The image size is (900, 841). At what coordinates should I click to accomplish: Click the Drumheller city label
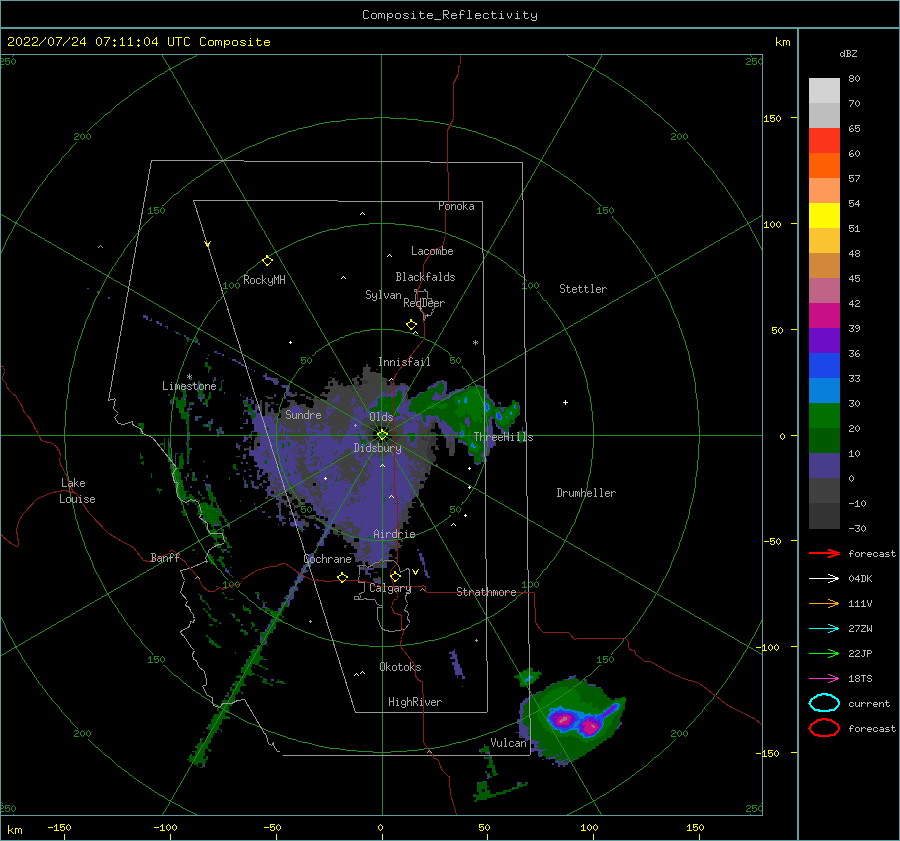tap(586, 493)
